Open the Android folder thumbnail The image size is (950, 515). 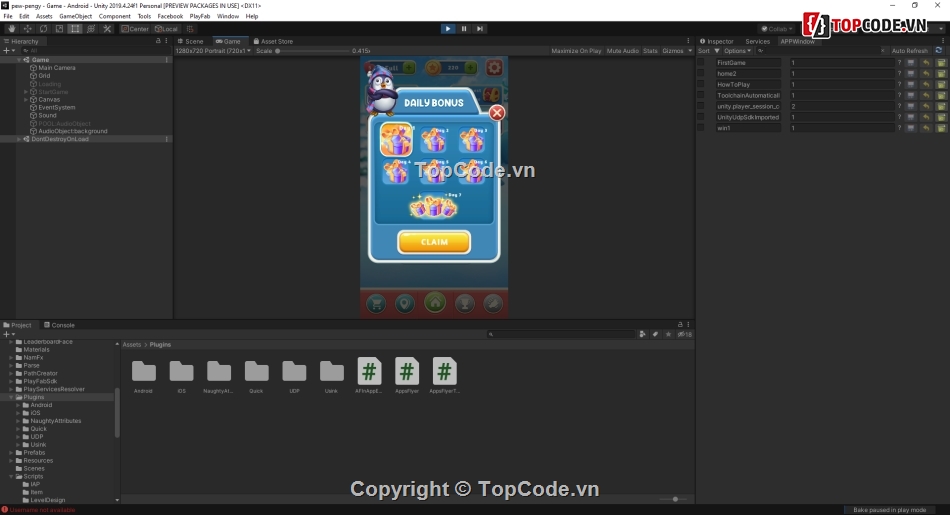(144, 376)
